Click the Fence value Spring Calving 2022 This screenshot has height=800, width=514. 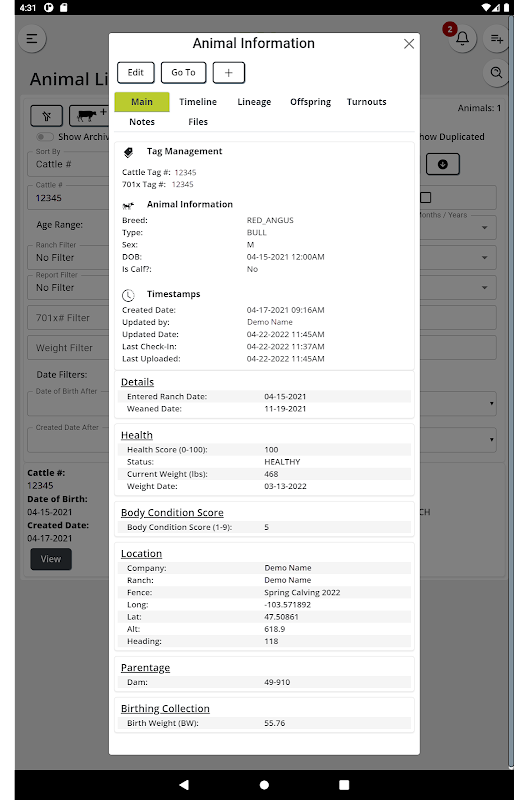(302, 593)
